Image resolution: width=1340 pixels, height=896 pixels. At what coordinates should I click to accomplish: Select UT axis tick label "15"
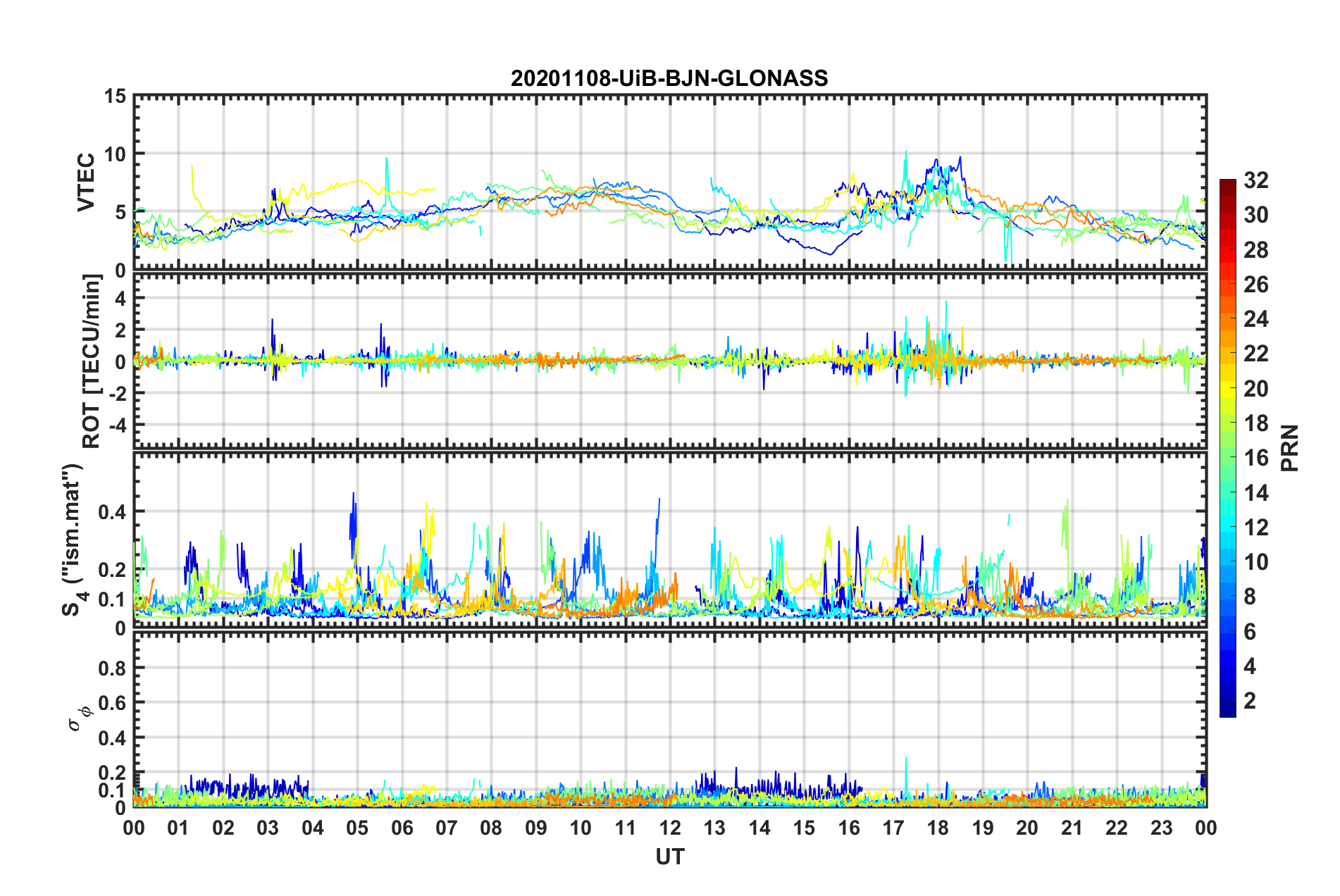804,828
